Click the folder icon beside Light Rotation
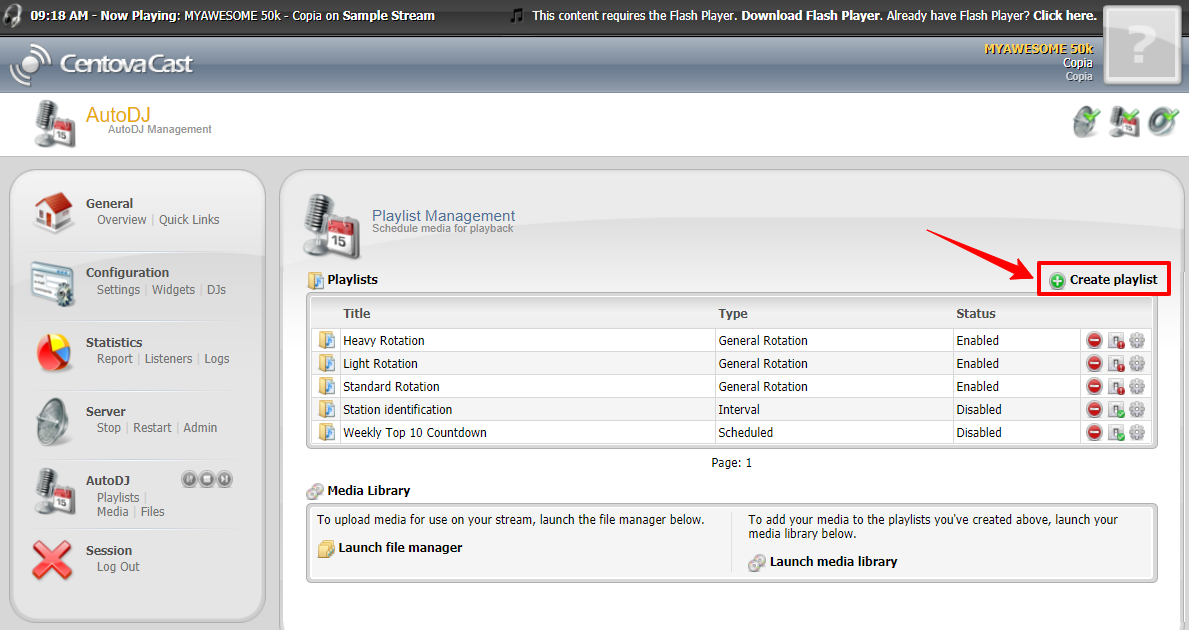The height and width of the screenshot is (630, 1189). pyautogui.click(x=327, y=364)
